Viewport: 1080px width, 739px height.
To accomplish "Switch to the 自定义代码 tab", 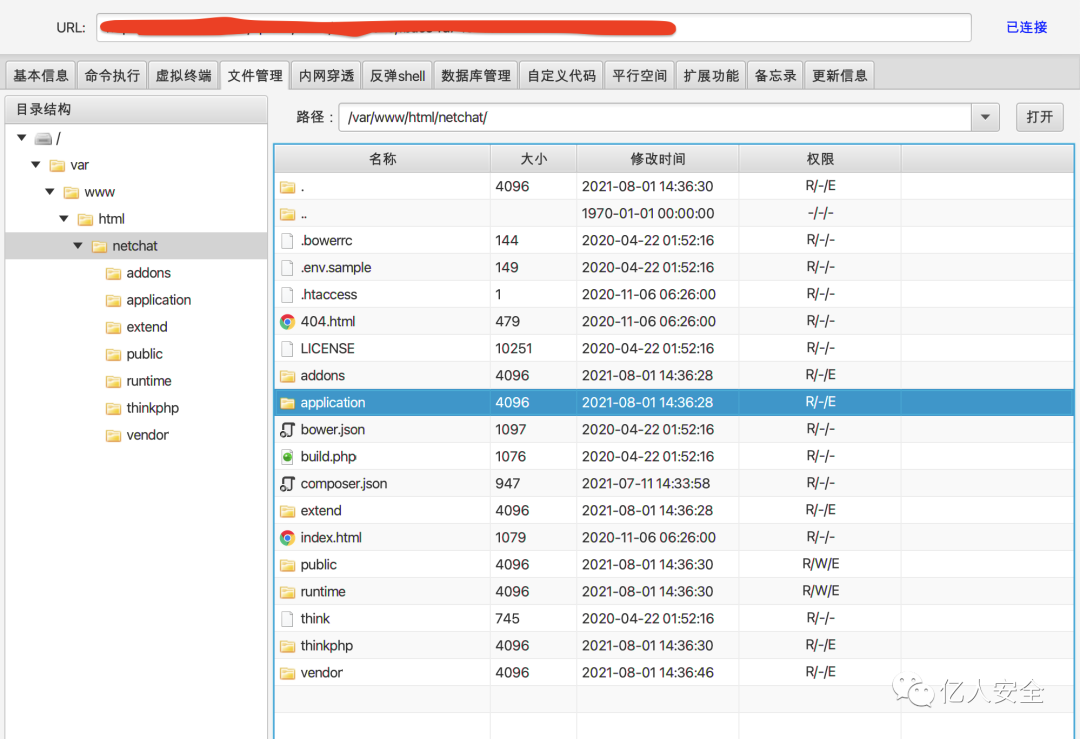I will pos(561,76).
